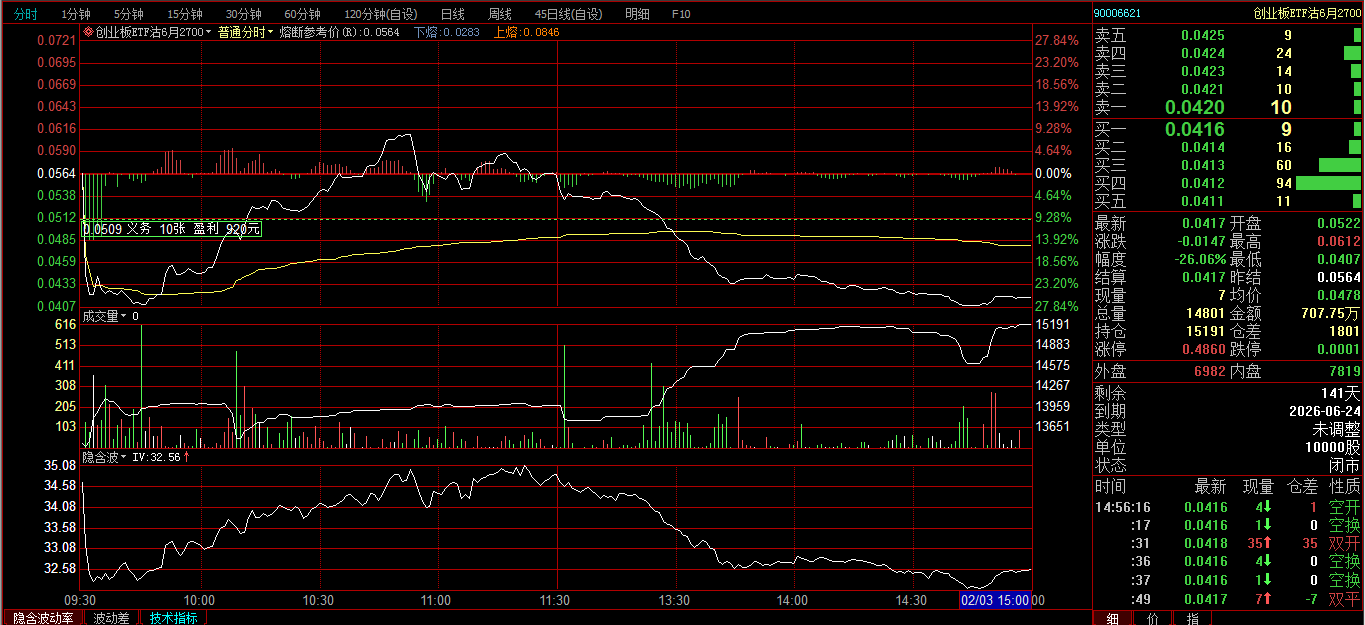The height and width of the screenshot is (625, 1365).
Task: Open the 隐含波 indicator dropdown
Action: tap(124, 456)
